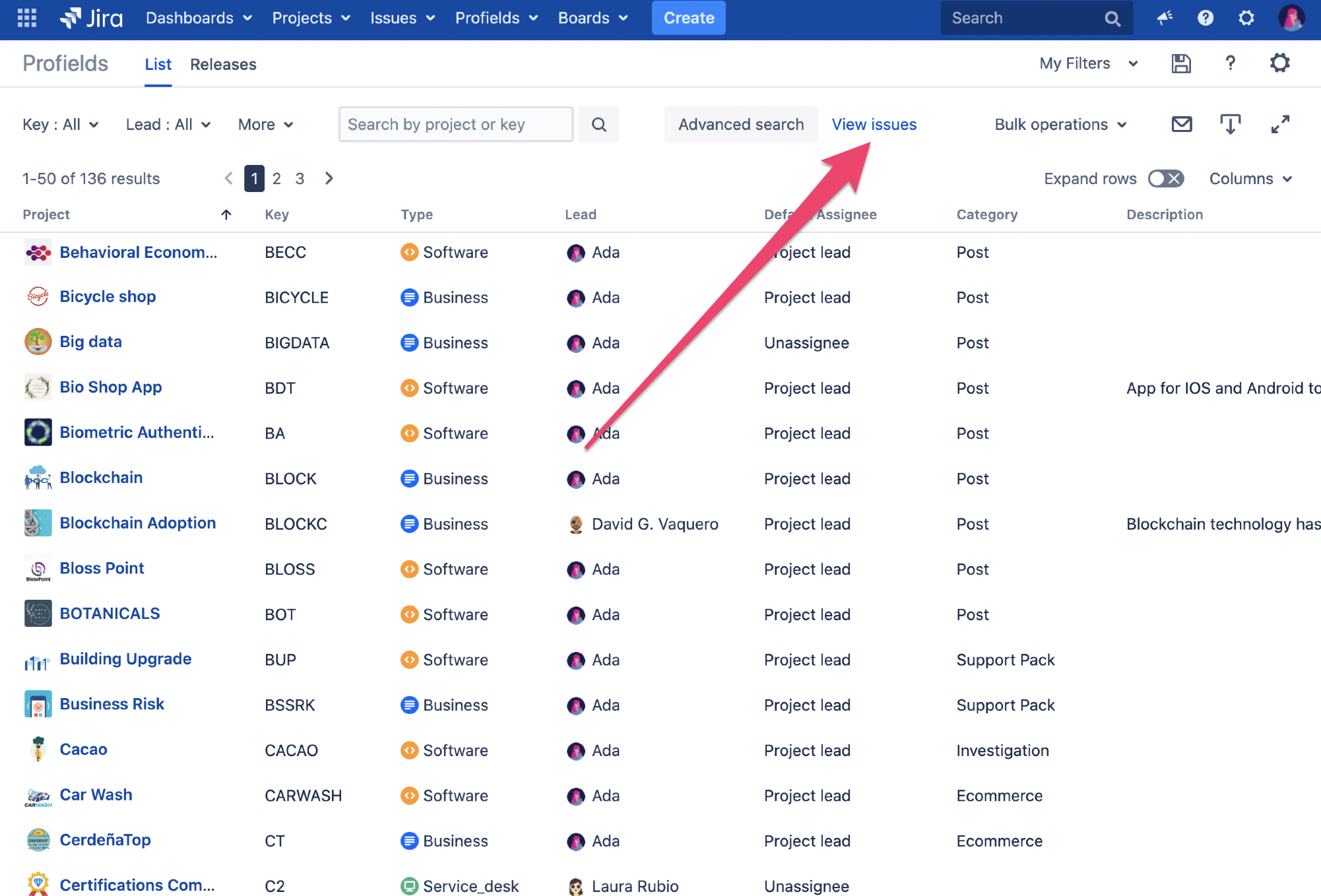Image resolution: width=1321 pixels, height=896 pixels.
Task: Click the View issues link
Action: coord(874,124)
